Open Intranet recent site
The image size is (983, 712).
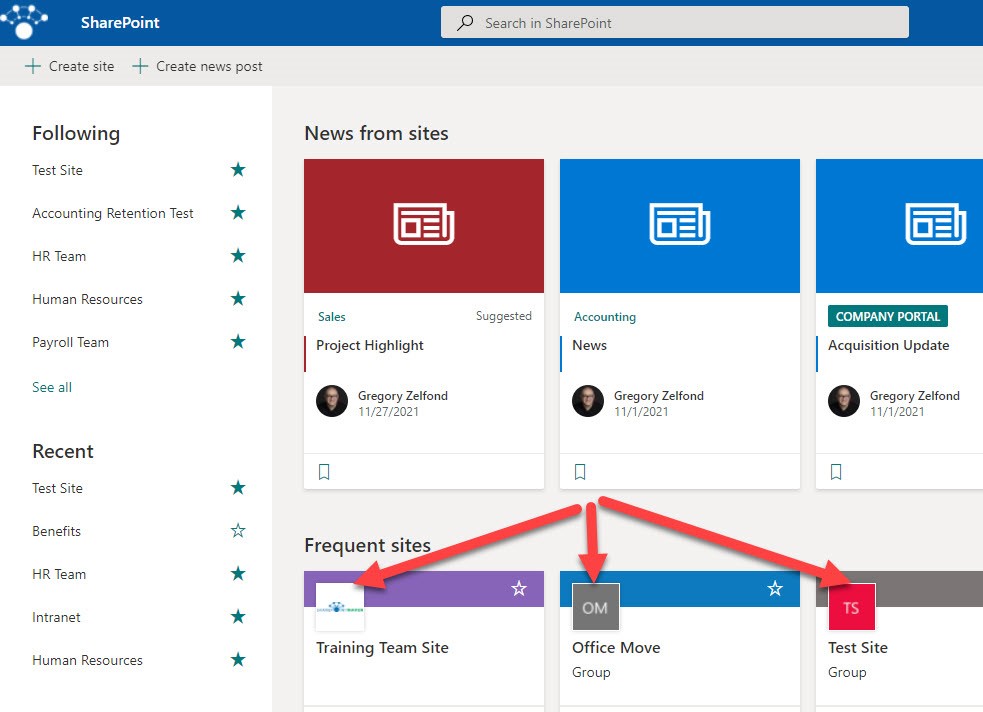[56, 617]
